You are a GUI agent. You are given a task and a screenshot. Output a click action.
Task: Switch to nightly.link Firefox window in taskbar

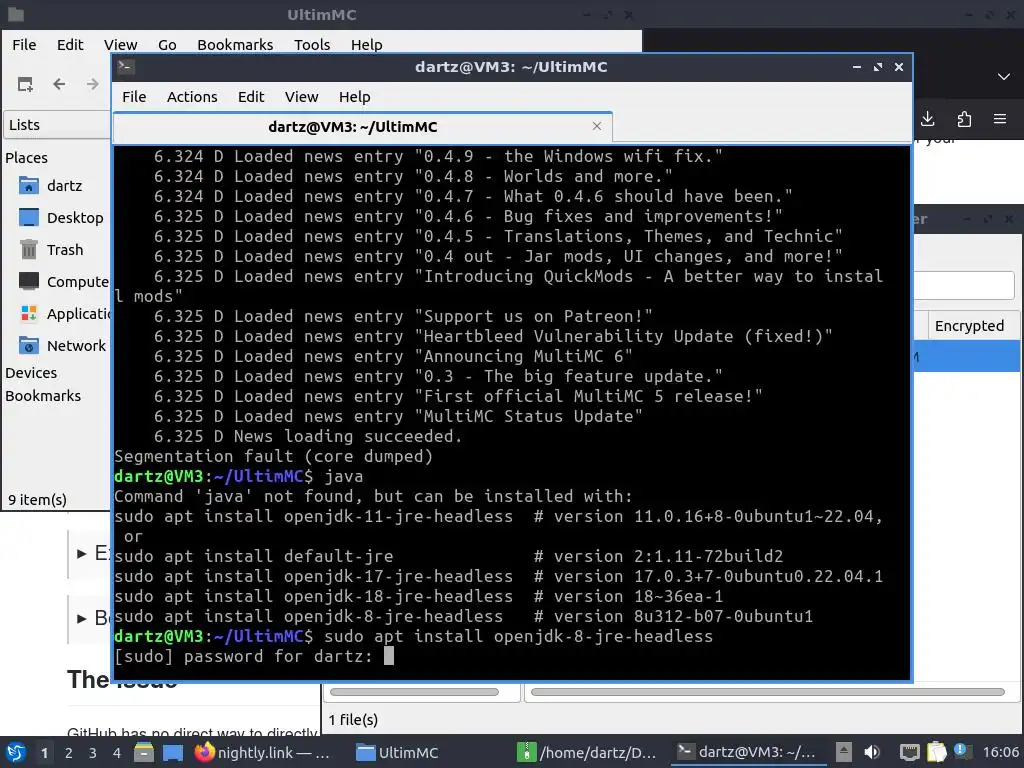263,752
